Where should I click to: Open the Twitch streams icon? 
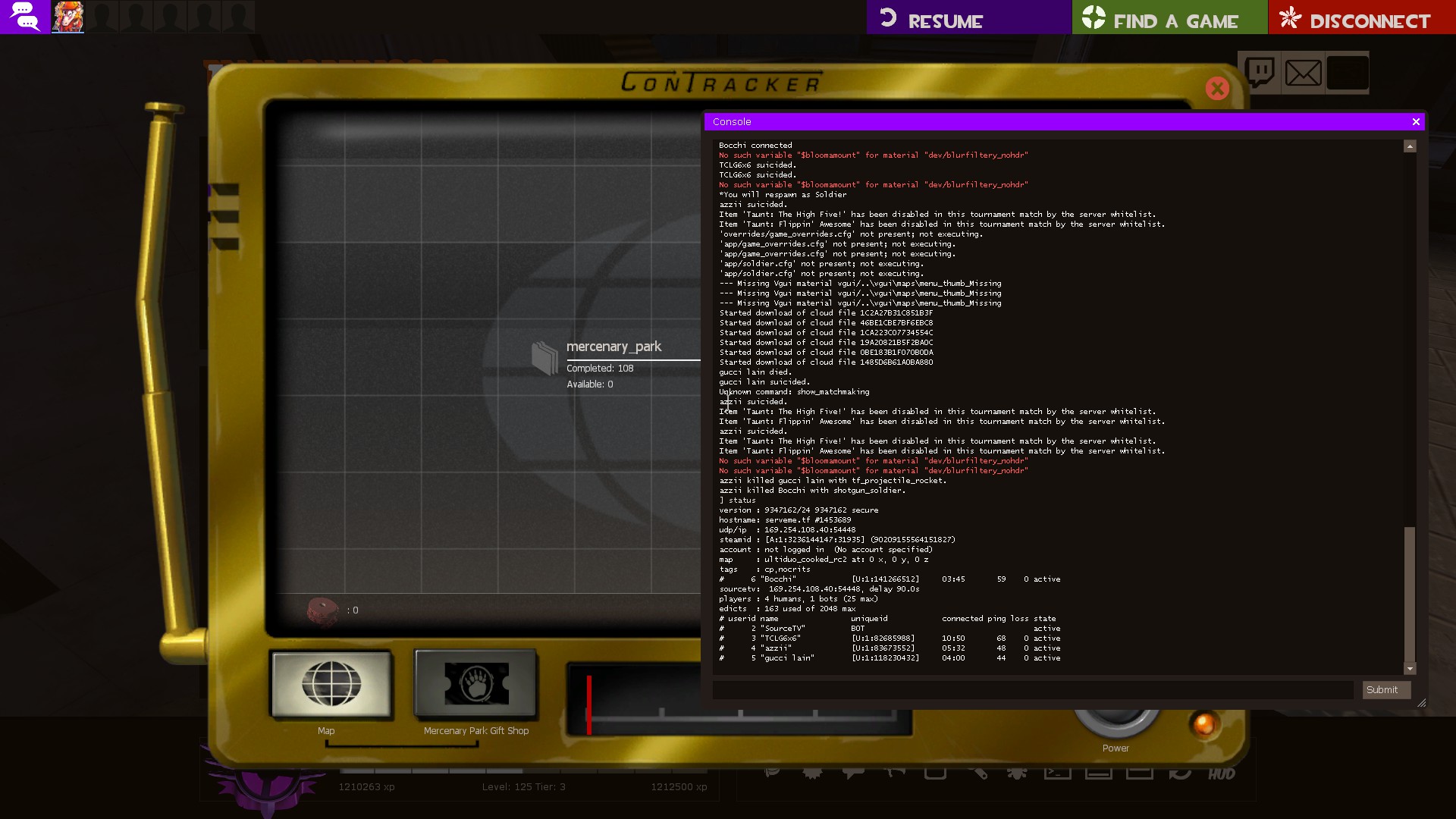coord(1260,73)
